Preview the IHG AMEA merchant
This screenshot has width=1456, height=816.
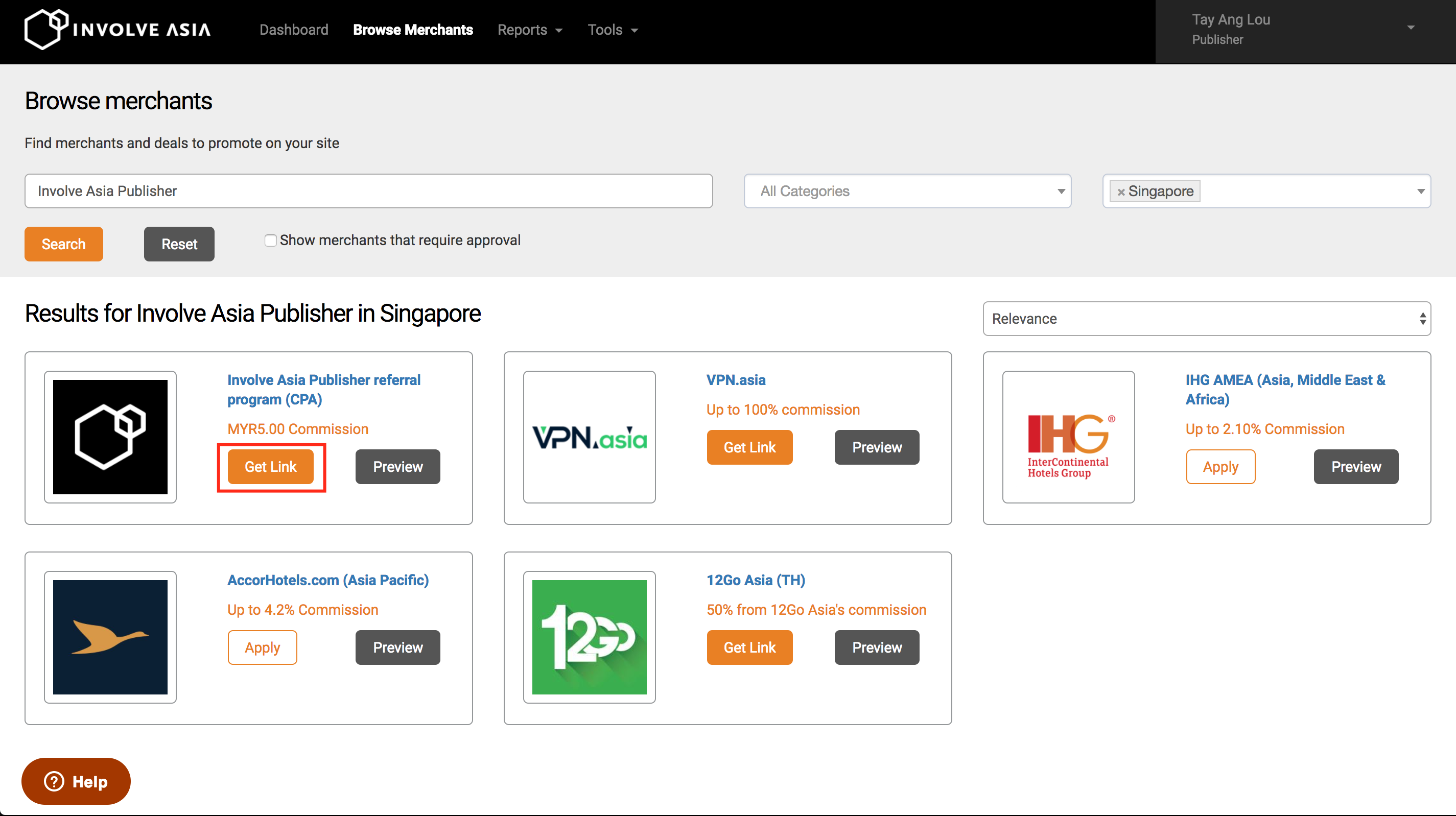click(1356, 467)
